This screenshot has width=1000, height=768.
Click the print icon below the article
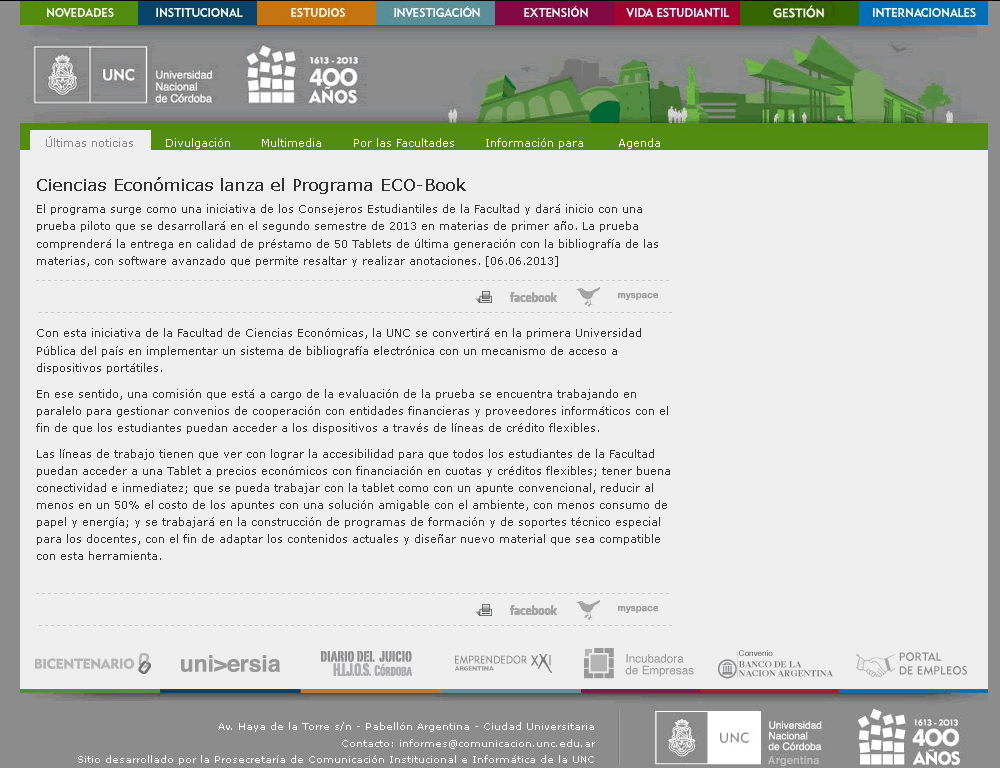point(485,610)
